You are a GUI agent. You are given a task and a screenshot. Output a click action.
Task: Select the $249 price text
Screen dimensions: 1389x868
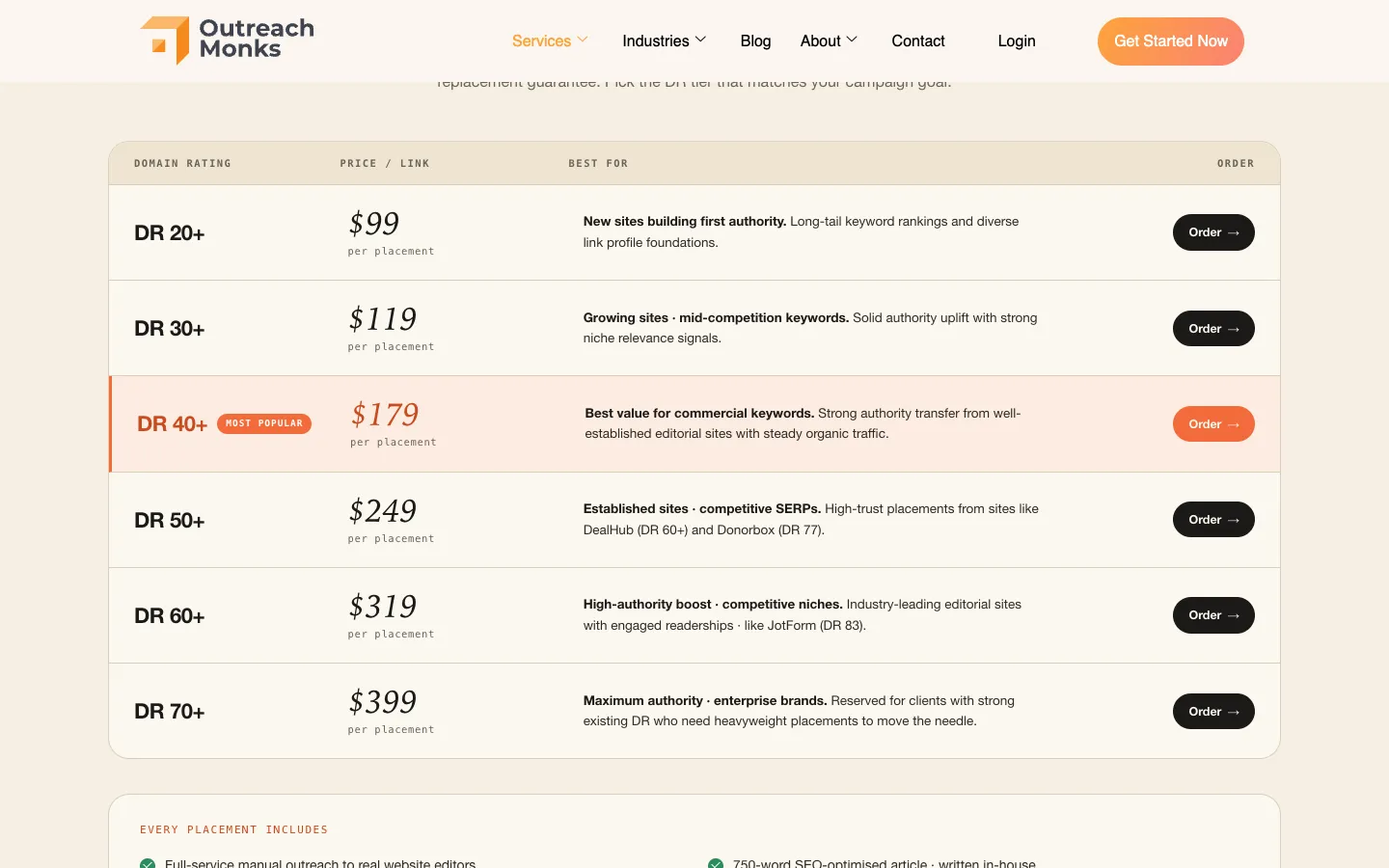click(383, 511)
